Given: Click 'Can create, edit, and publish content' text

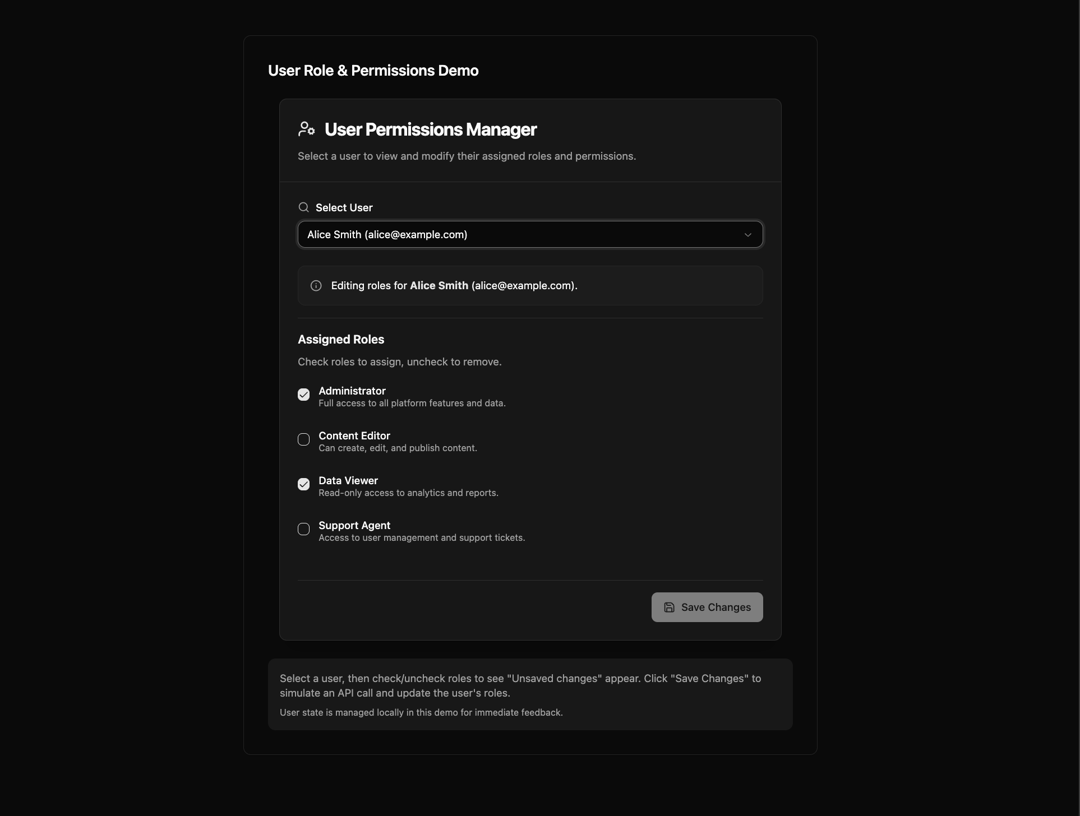Looking at the screenshot, I should [397, 448].
